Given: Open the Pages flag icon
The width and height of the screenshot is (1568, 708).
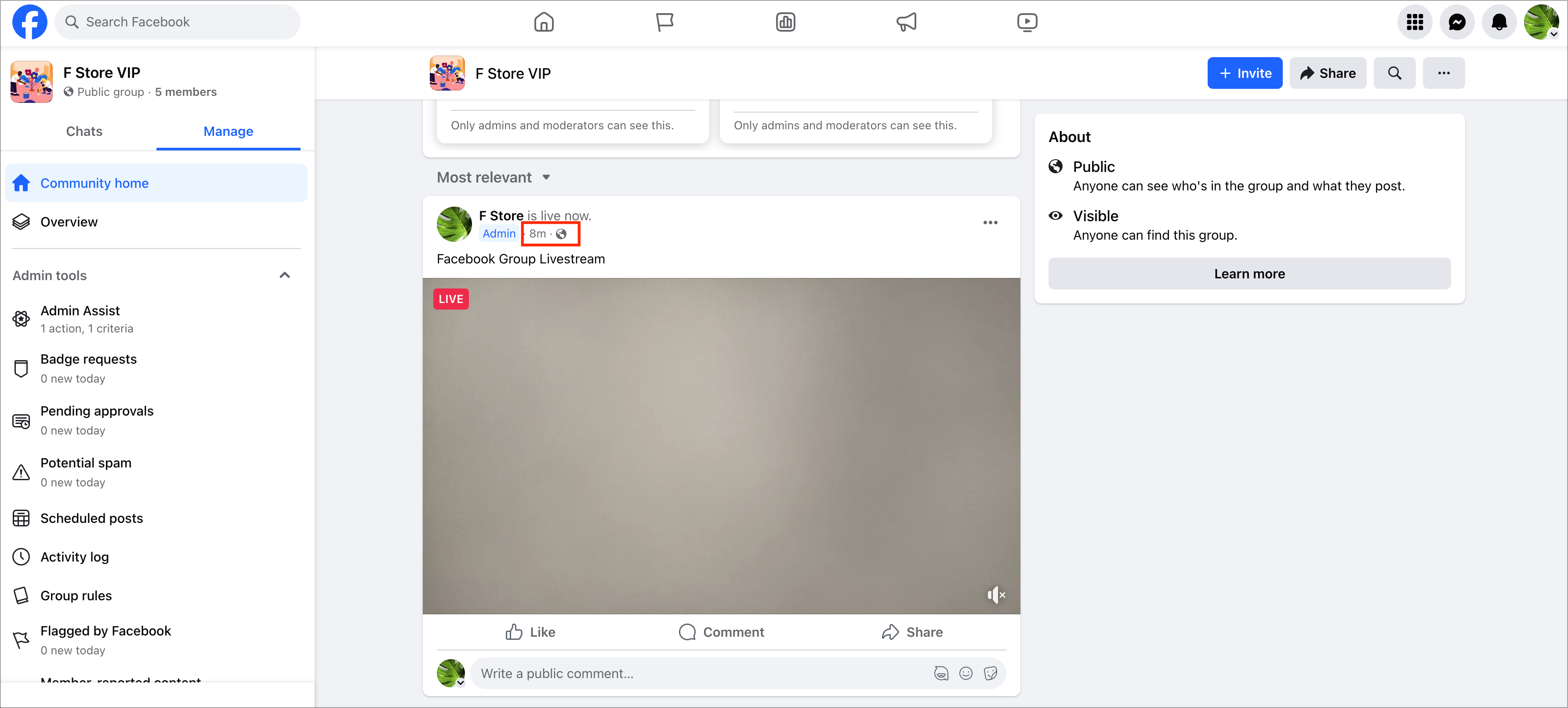Looking at the screenshot, I should click(665, 22).
